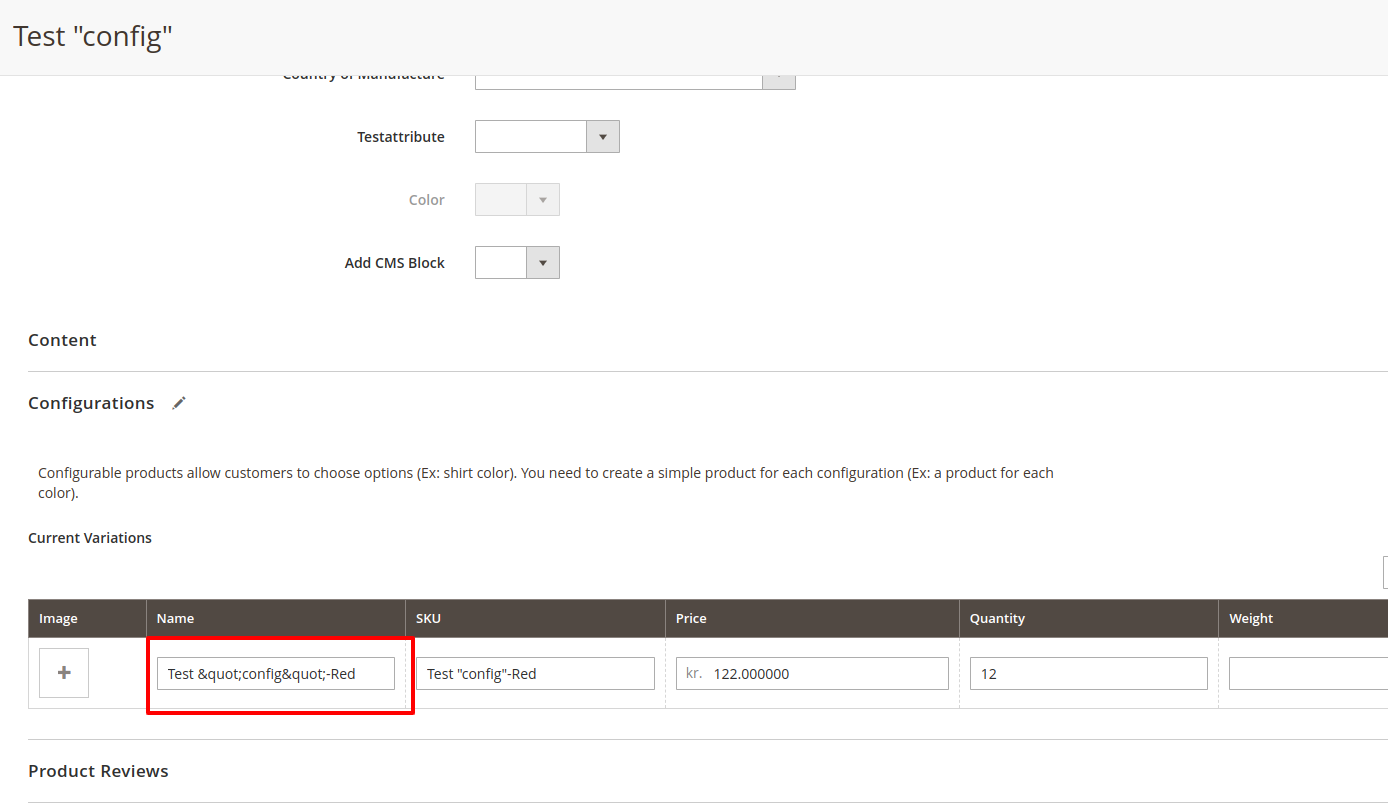
Task: Click the Name column header in variations table
Action: pyautogui.click(x=176, y=618)
